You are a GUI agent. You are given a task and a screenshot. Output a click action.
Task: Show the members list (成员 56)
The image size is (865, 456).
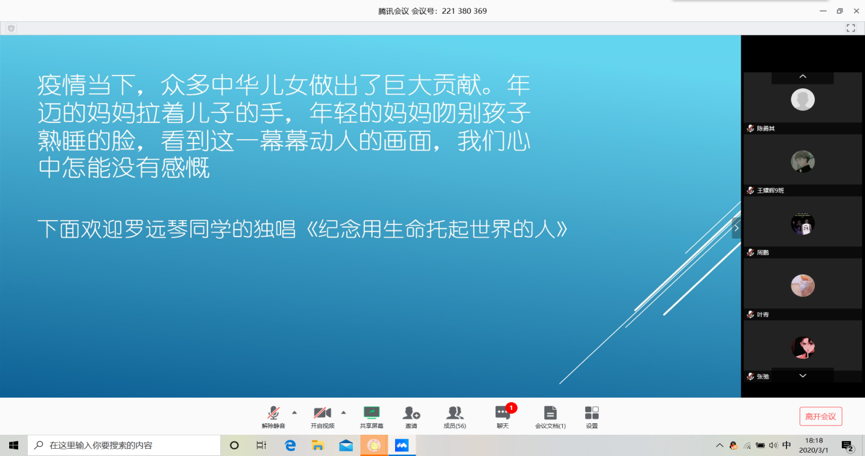(x=455, y=417)
